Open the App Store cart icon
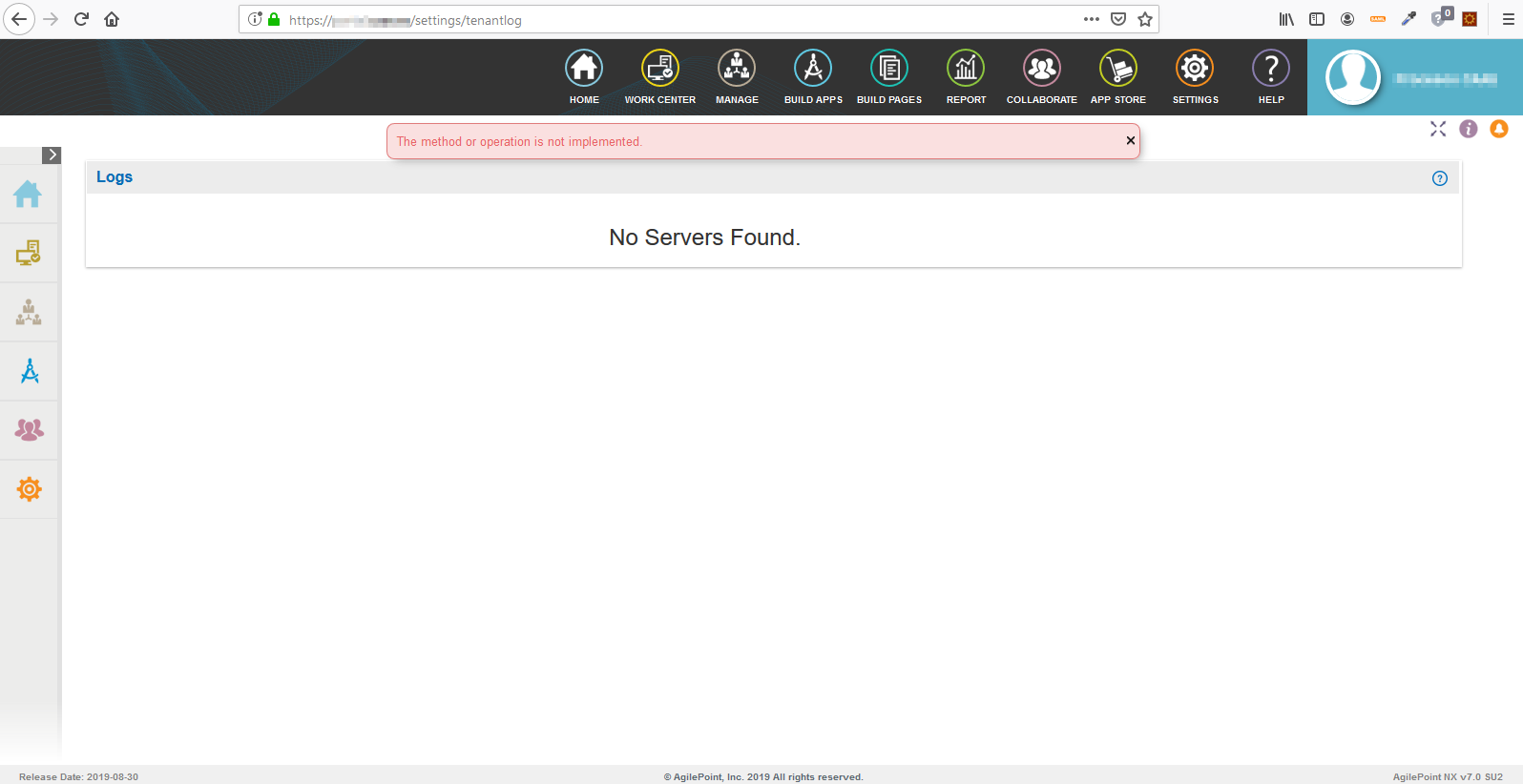The image size is (1523, 784). [x=1118, y=69]
